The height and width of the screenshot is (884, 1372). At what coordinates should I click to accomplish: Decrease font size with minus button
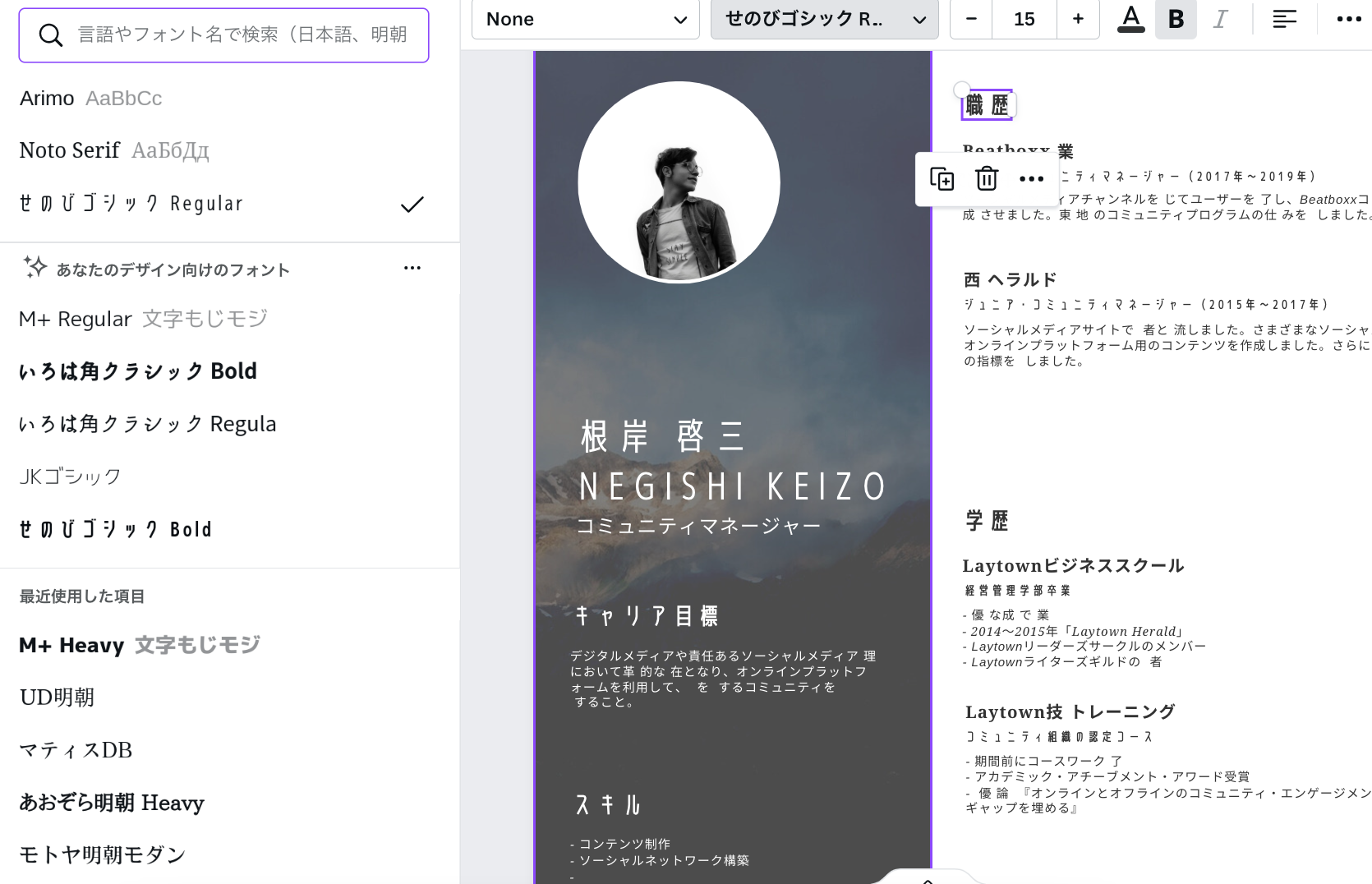tap(971, 19)
